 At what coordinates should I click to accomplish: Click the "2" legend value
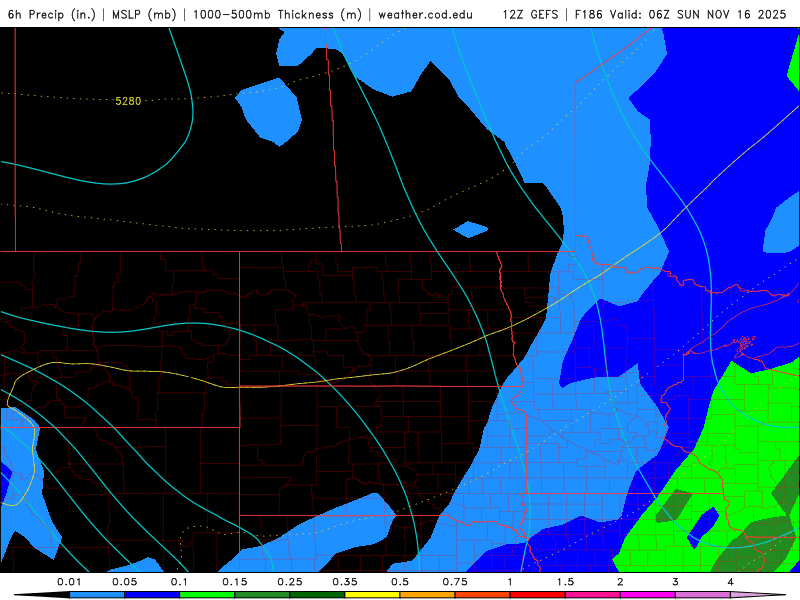[620, 582]
